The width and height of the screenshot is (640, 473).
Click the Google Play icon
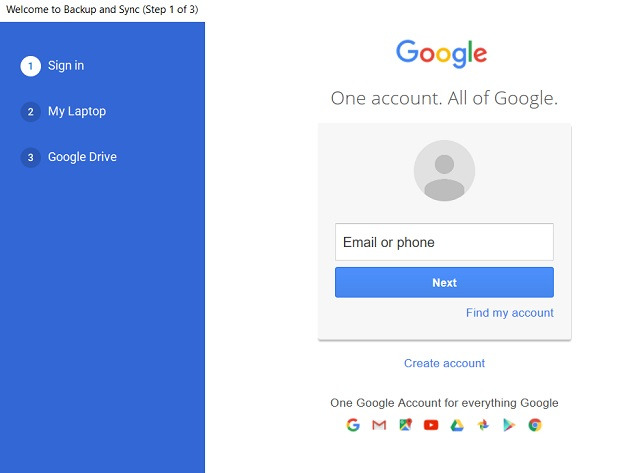(x=509, y=425)
